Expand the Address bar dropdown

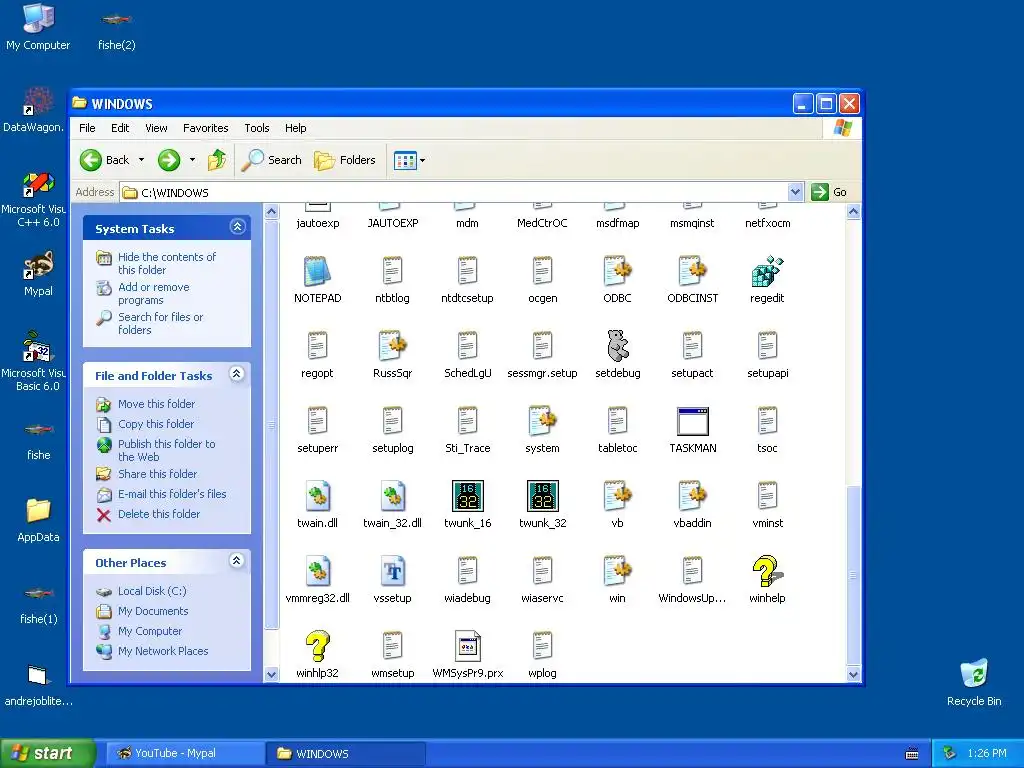[795, 192]
